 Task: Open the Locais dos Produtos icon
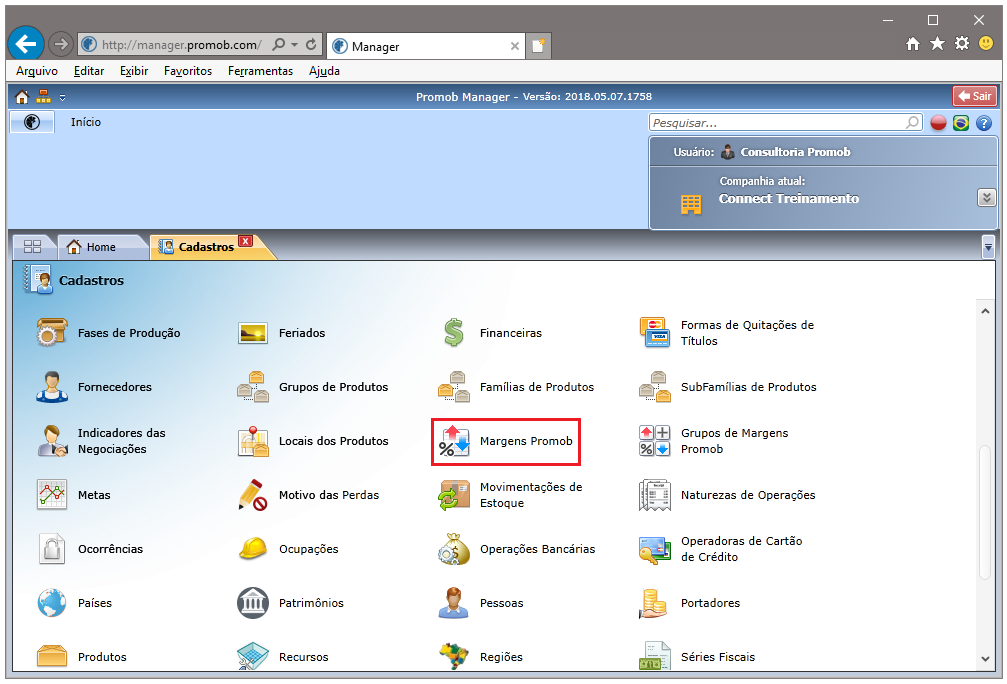[x=253, y=441]
